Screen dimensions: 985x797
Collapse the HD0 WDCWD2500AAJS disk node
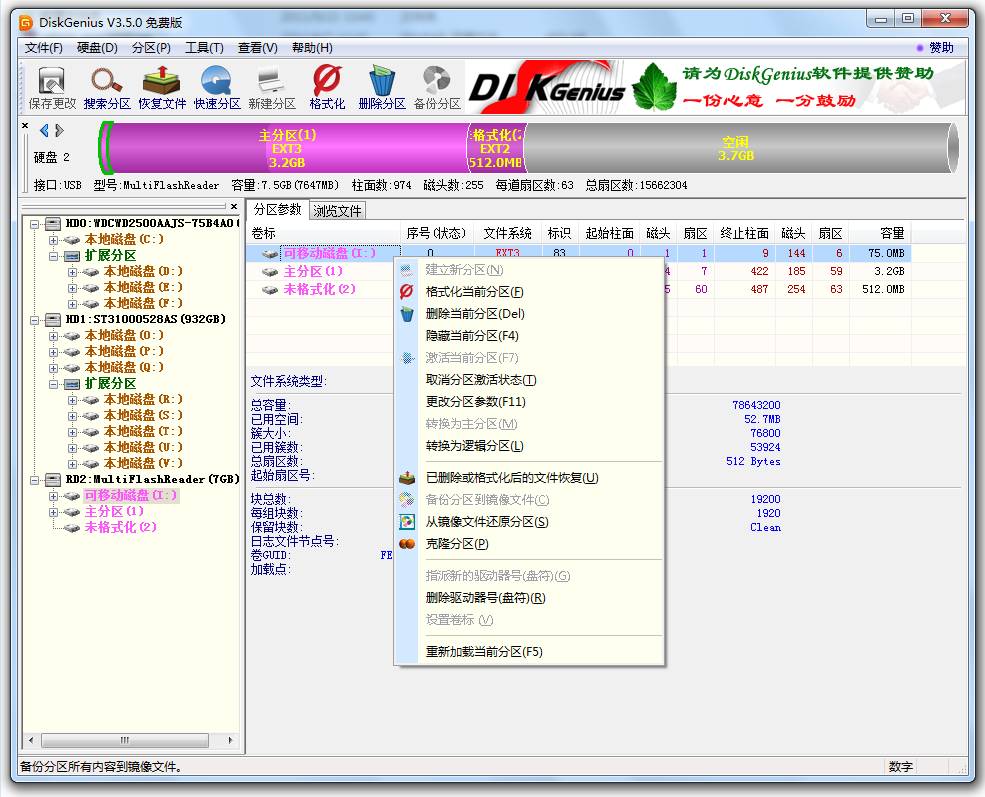tap(35, 224)
